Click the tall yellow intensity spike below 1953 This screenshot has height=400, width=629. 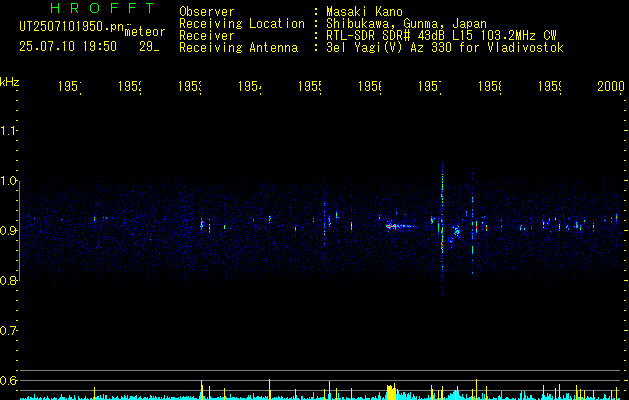pyautogui.click(x=201, y=390)
